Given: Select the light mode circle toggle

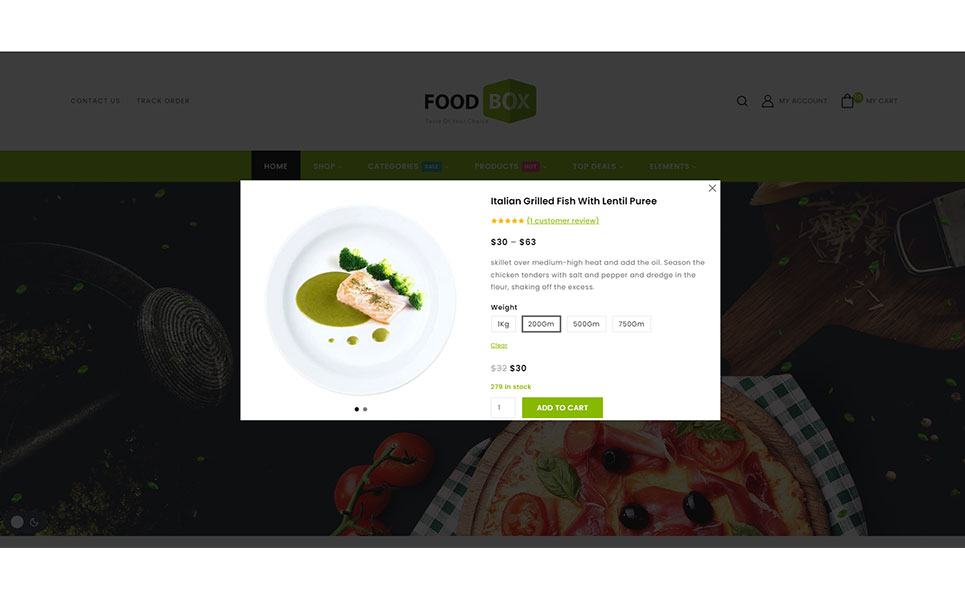Looking at the screenshot, I should [x=17, y=522].
